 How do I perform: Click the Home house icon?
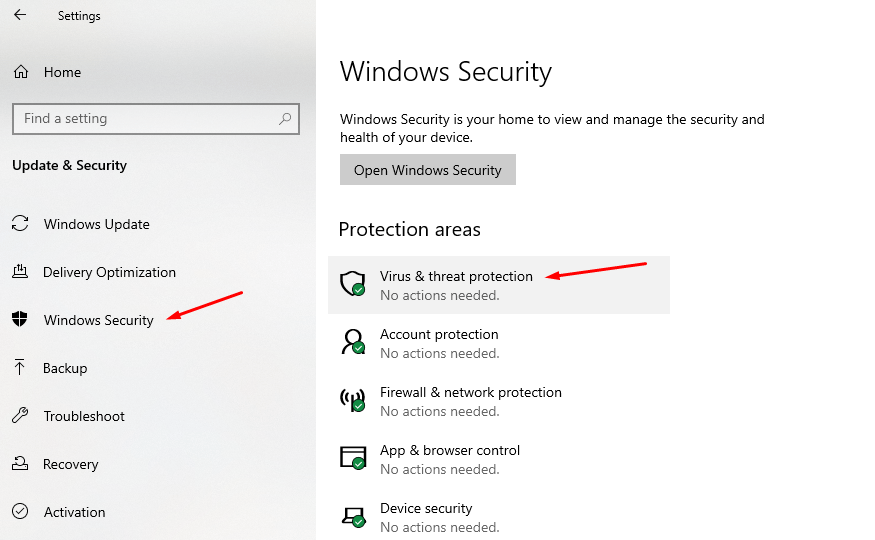coord(21,72)
